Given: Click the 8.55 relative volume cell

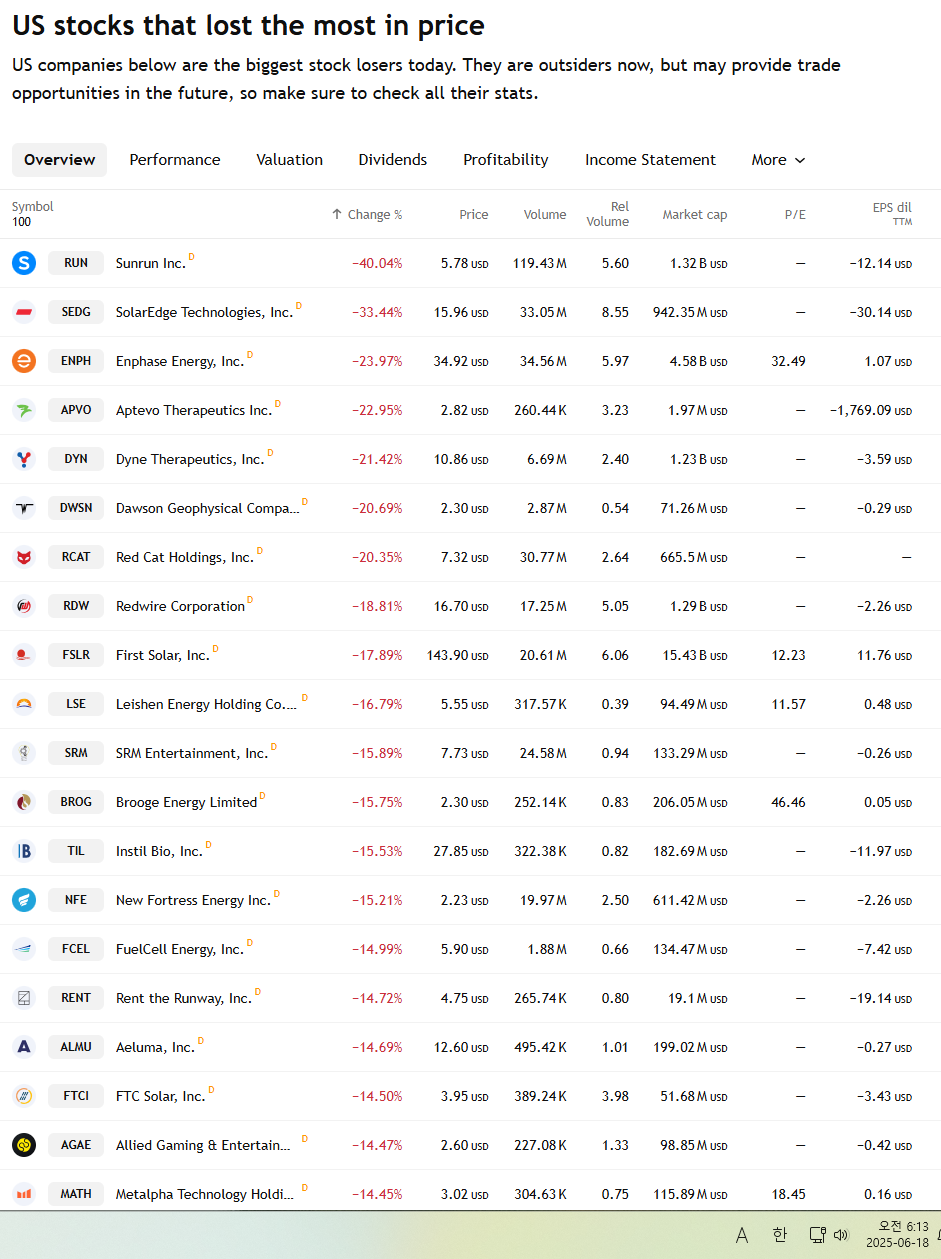Looking at the screenshot, I should (615, 312).
